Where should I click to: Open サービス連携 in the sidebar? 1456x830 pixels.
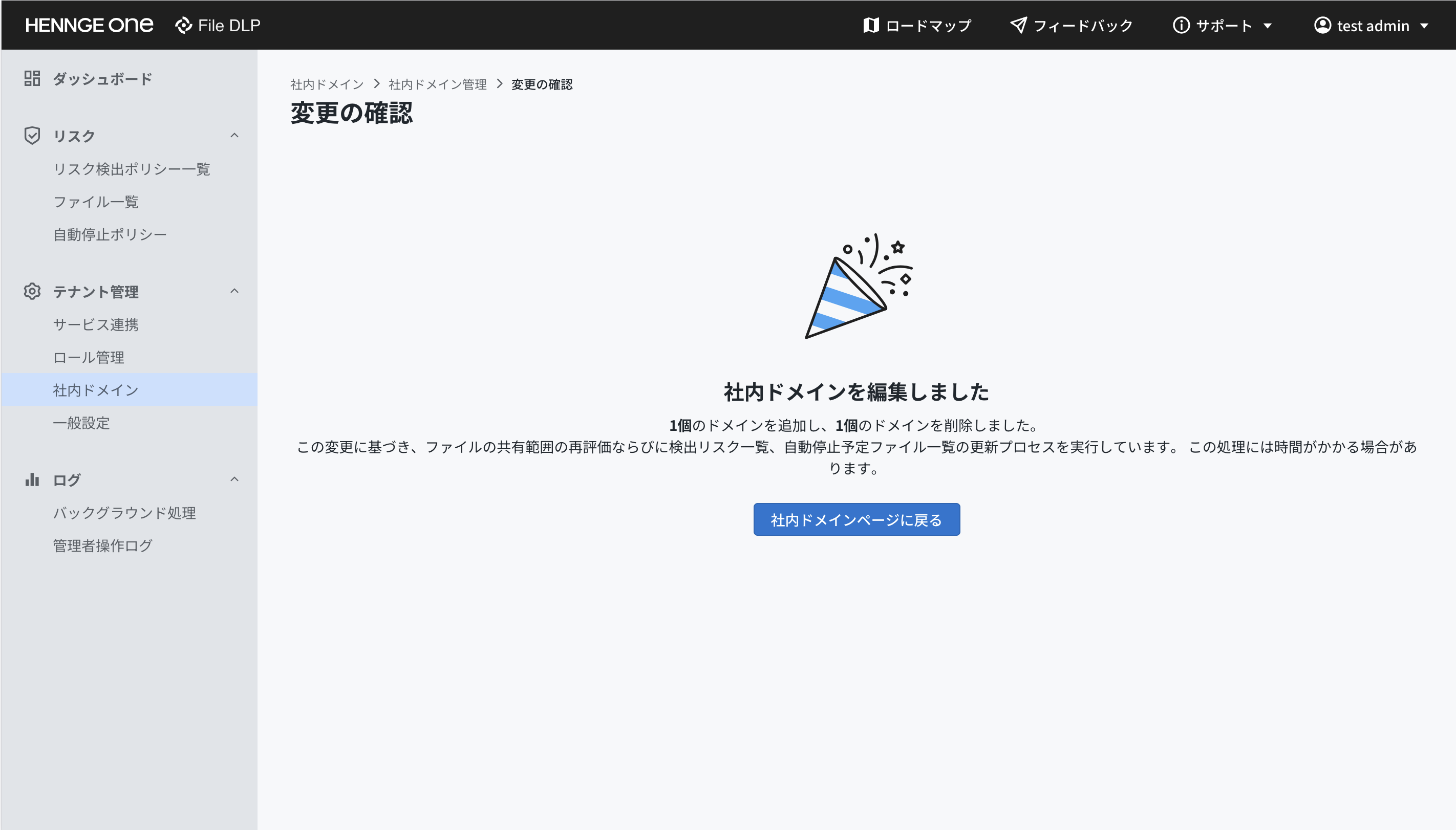(x=95, y=324)
